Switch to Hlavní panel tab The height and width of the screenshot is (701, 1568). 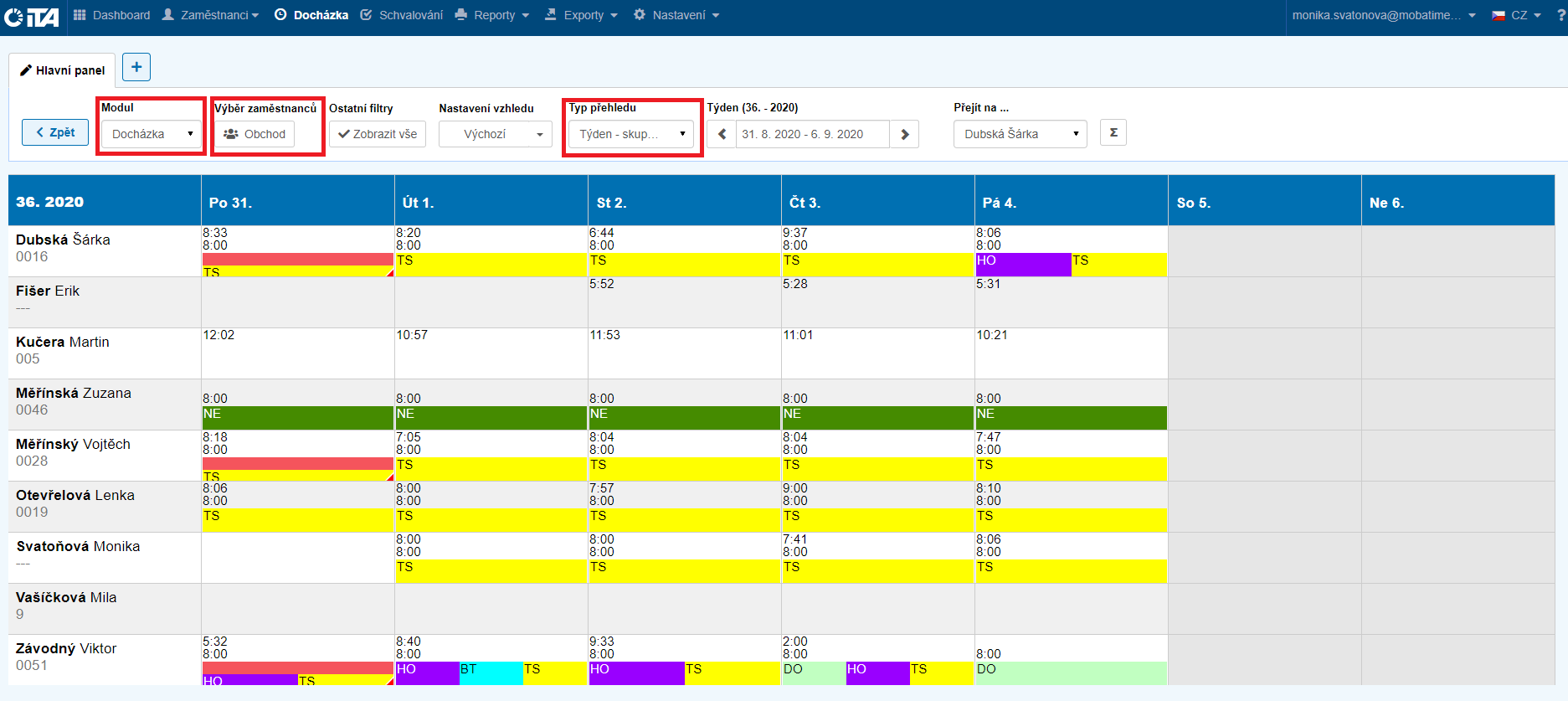pos(63,70)
